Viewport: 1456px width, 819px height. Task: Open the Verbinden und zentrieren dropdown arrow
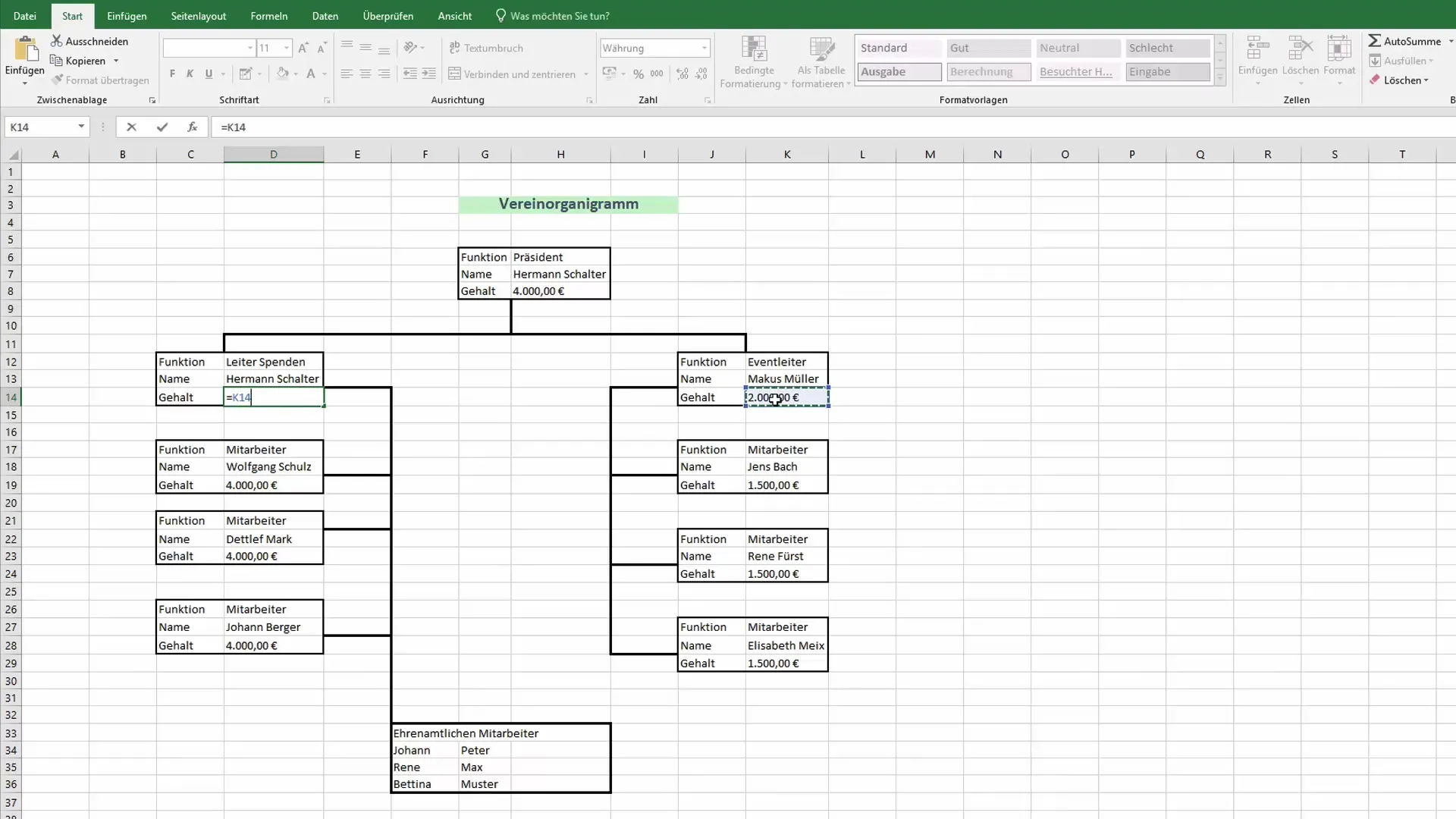tap(585, 74)
